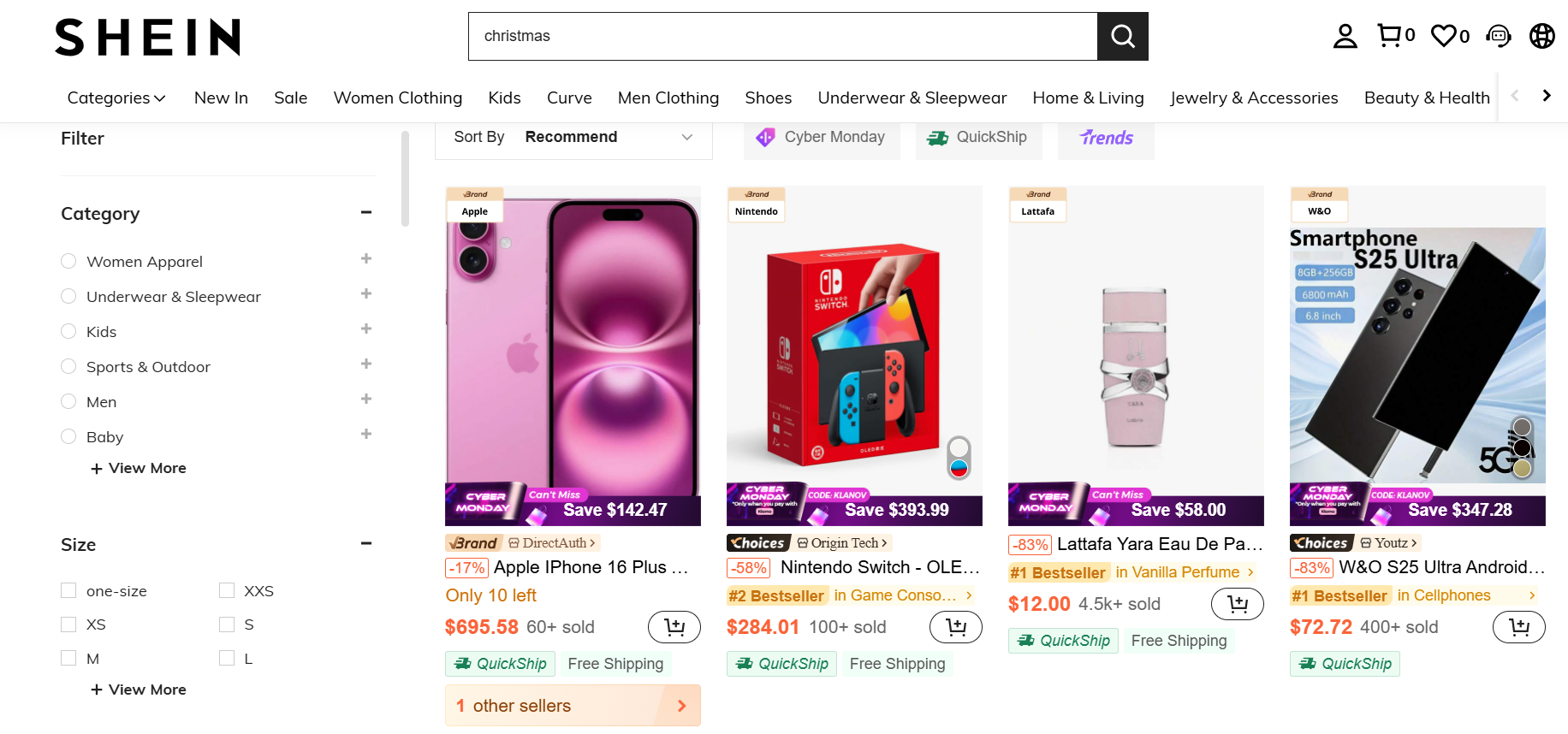Add Apple iPhone 16 Plus to cart
The width and height of the screenshot is (1568, 734).
coord(674,627)
